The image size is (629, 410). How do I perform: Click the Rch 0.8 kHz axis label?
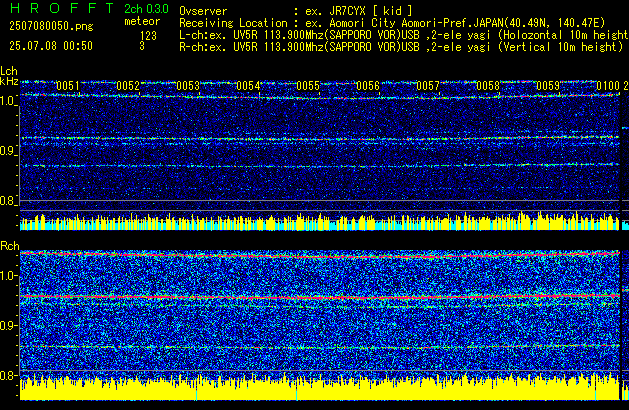(7, 375)
